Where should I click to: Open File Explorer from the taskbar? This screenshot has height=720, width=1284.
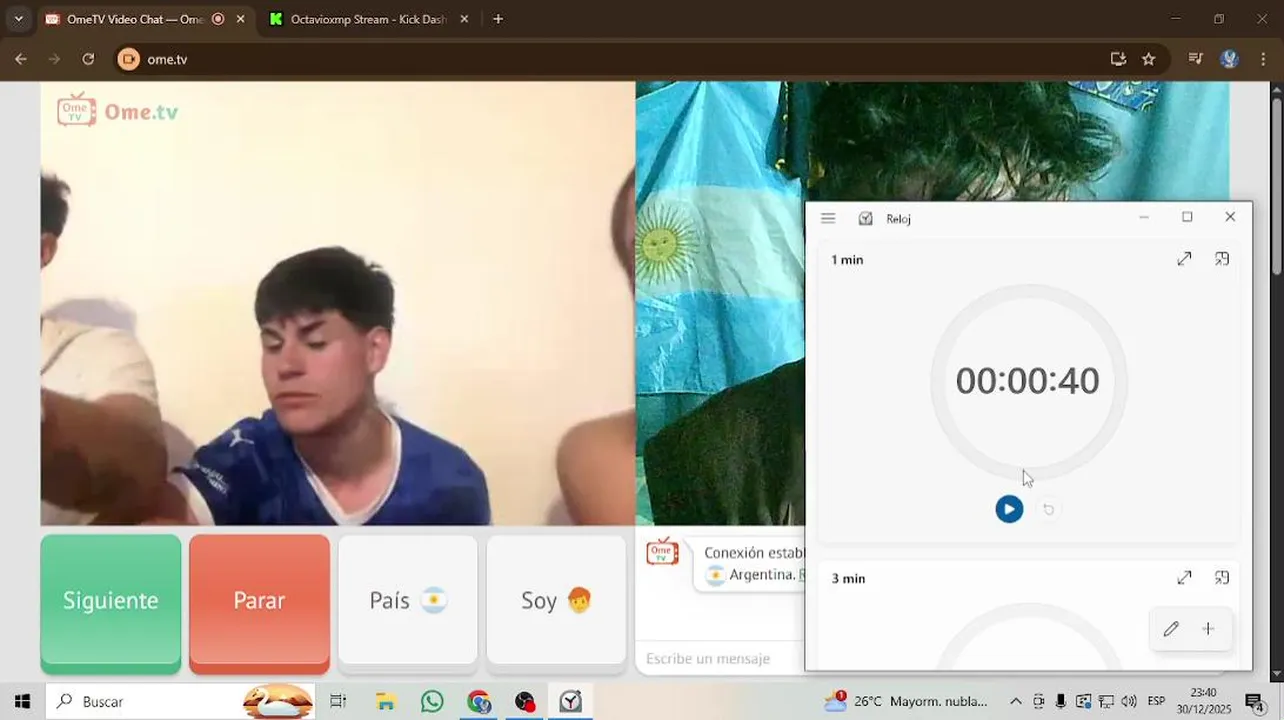click(x=385, y=702)
